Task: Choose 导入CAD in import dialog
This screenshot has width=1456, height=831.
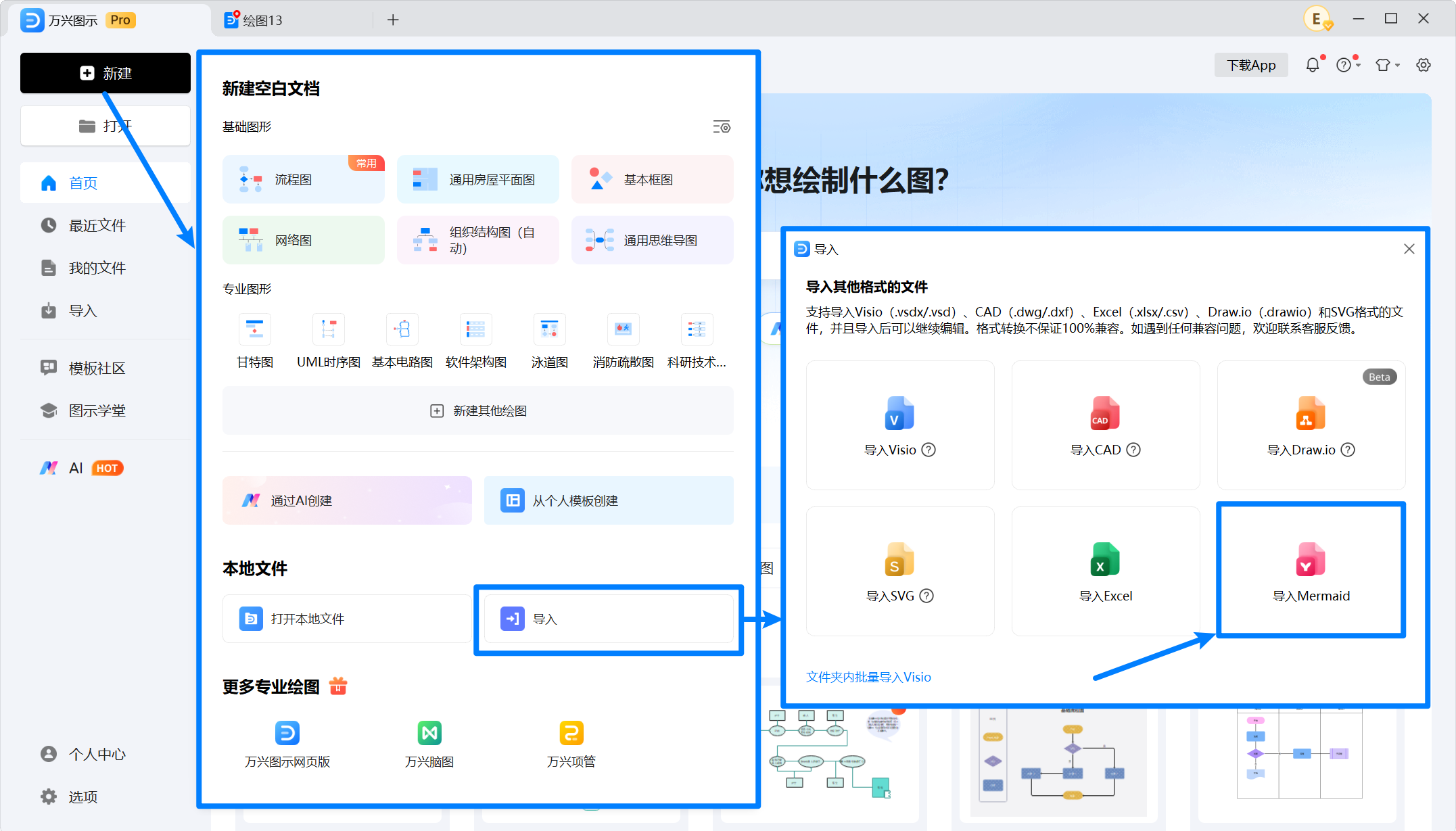Action: coord(1106,425)
